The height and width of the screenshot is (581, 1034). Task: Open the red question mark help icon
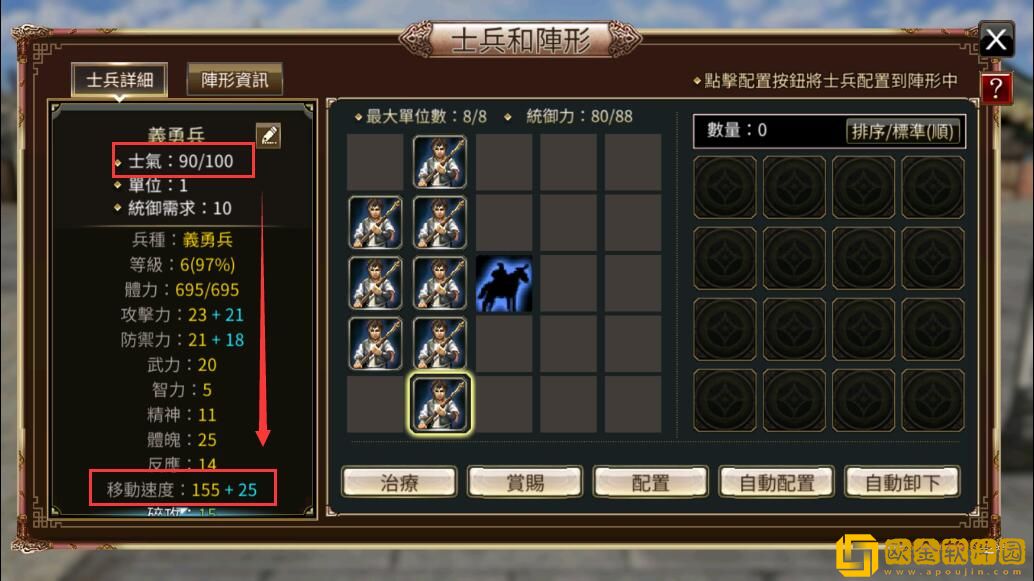[996, 88]
